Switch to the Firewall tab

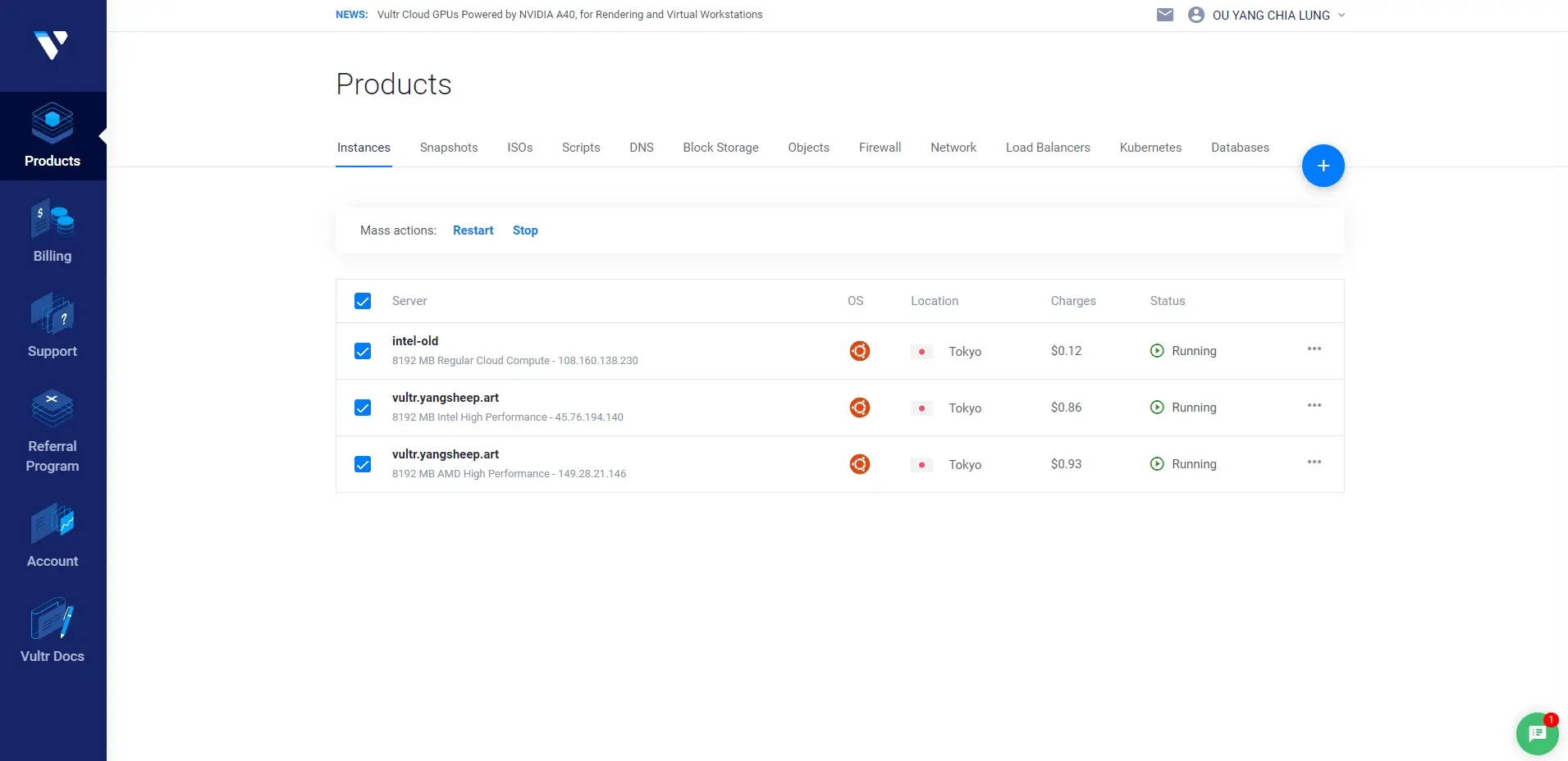point(880,148)
